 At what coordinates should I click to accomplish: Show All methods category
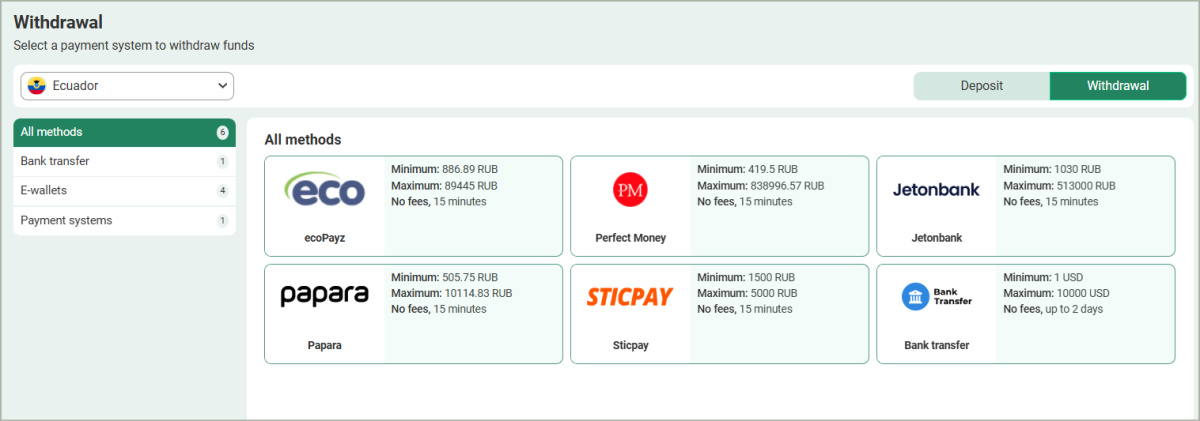[52, 132]
